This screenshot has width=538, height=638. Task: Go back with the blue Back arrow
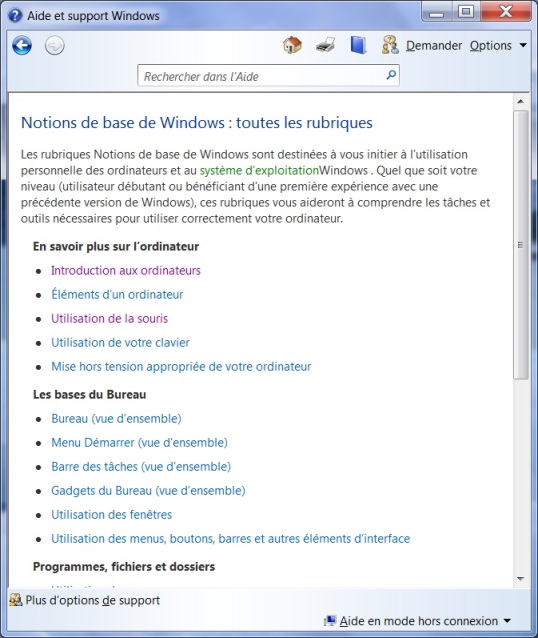pyautogui.click(x=22, y=45)
